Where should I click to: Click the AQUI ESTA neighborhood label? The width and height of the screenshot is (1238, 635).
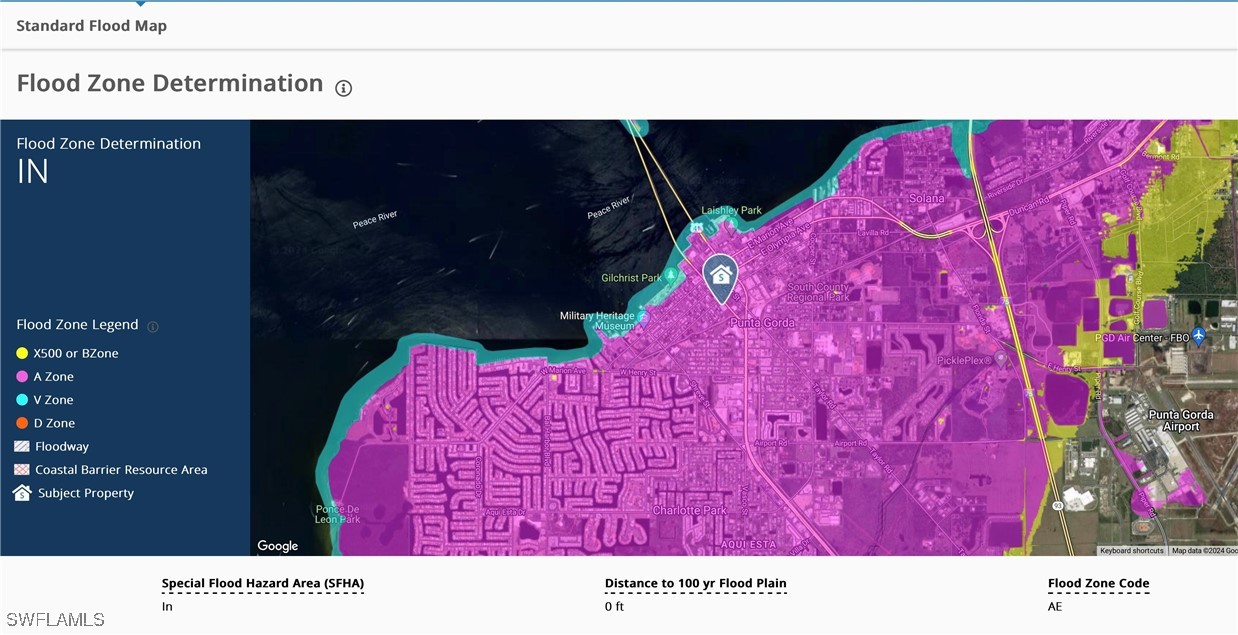pyautogui.click(x=748, y=545)
